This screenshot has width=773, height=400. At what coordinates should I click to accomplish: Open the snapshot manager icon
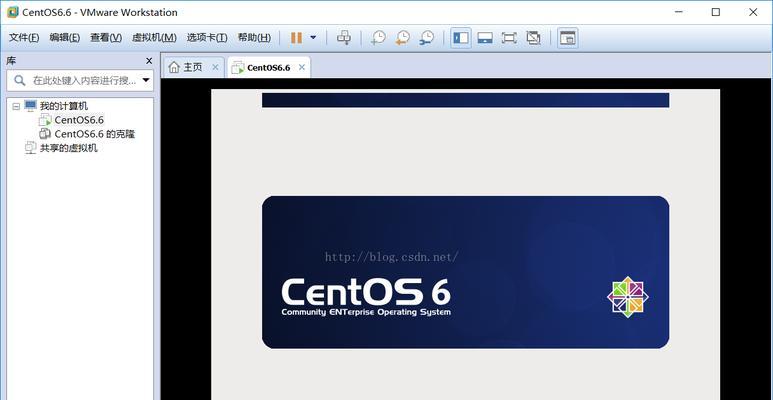click(427, 38)
